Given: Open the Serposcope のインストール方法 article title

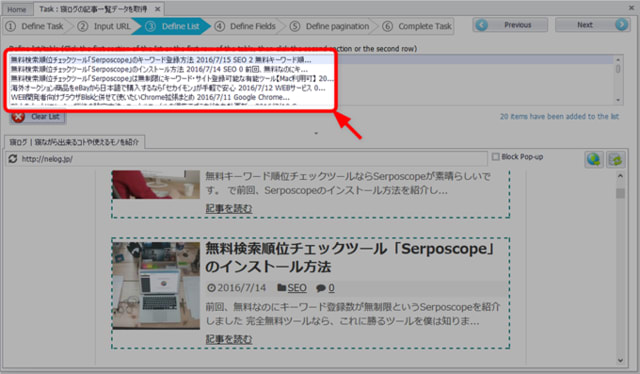Looking at the screenshot, I should pos(350,258).
